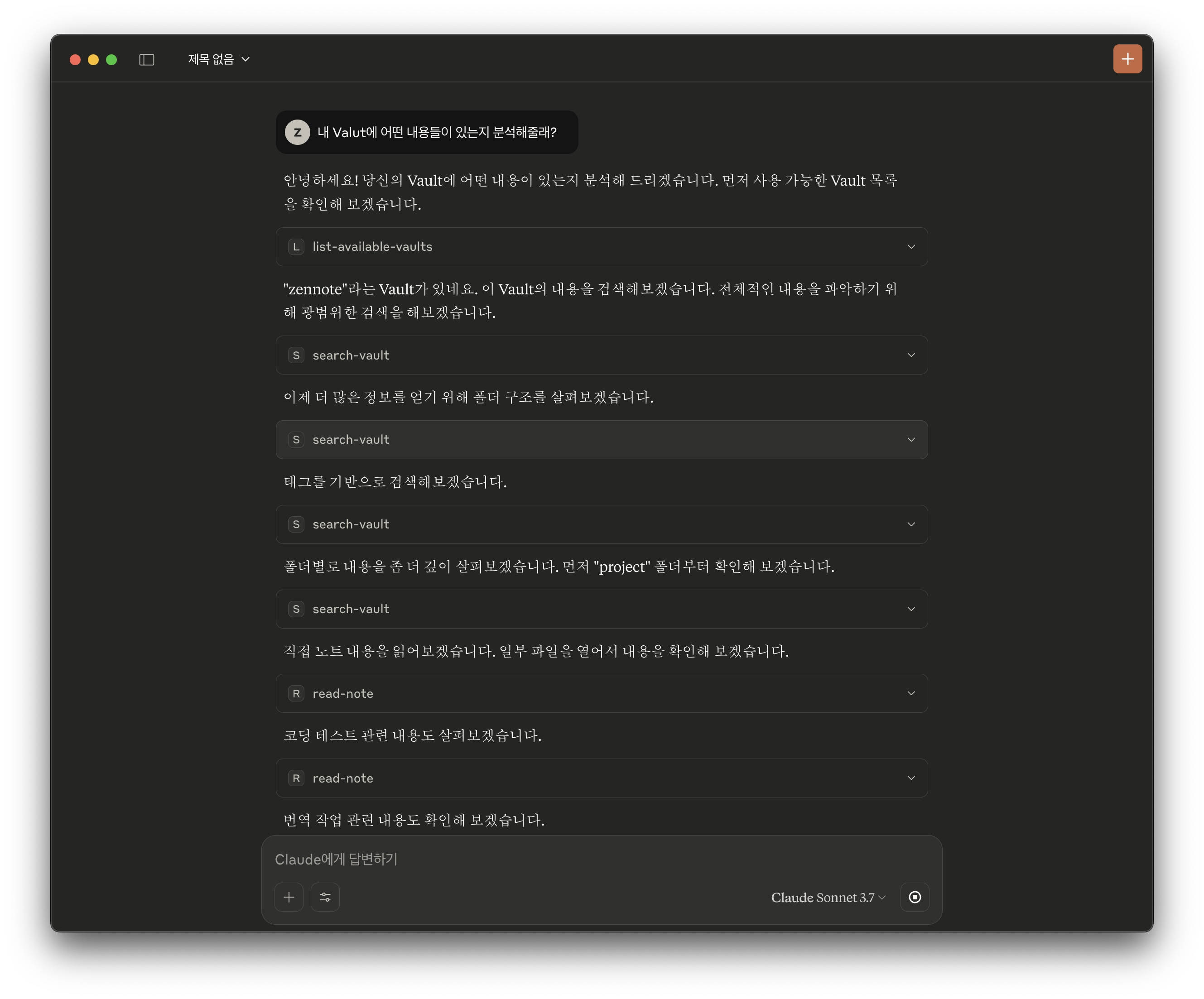Click the greeting paragraph starting '안녕하세요!'
This screenshot has width=1204, height=999.
[591, 192]
